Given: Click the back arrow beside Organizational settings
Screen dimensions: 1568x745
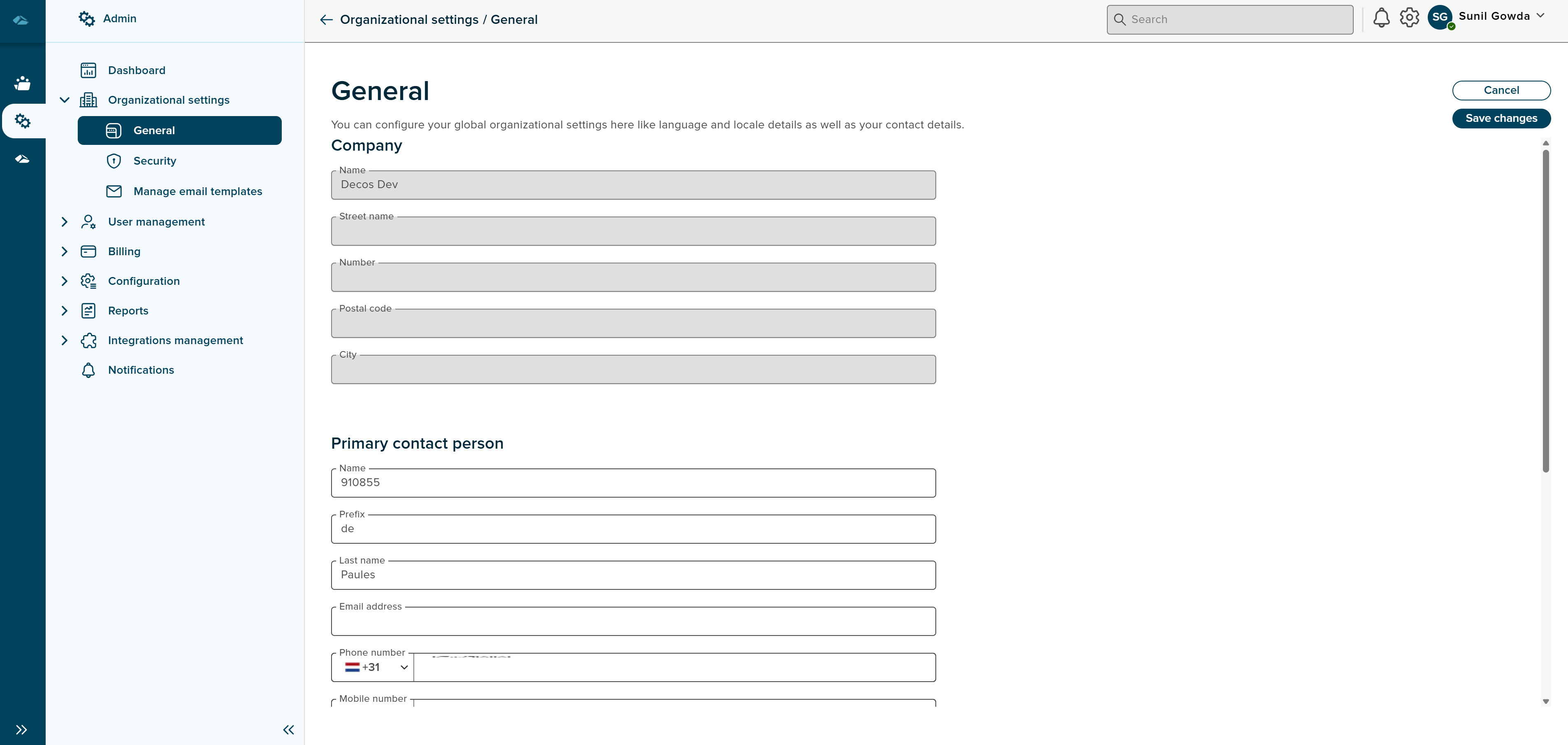Looking at the screenshot, I should 326,20.
